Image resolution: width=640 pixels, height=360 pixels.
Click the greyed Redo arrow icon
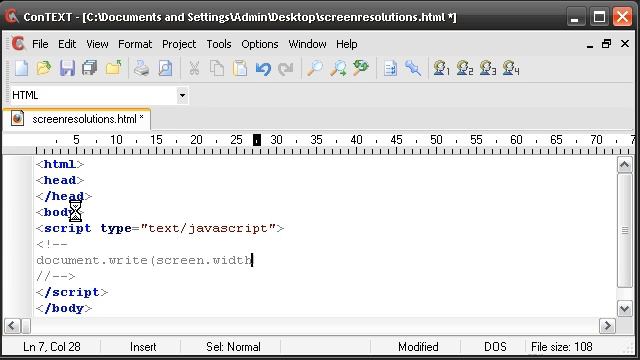[x=285, y=69]
